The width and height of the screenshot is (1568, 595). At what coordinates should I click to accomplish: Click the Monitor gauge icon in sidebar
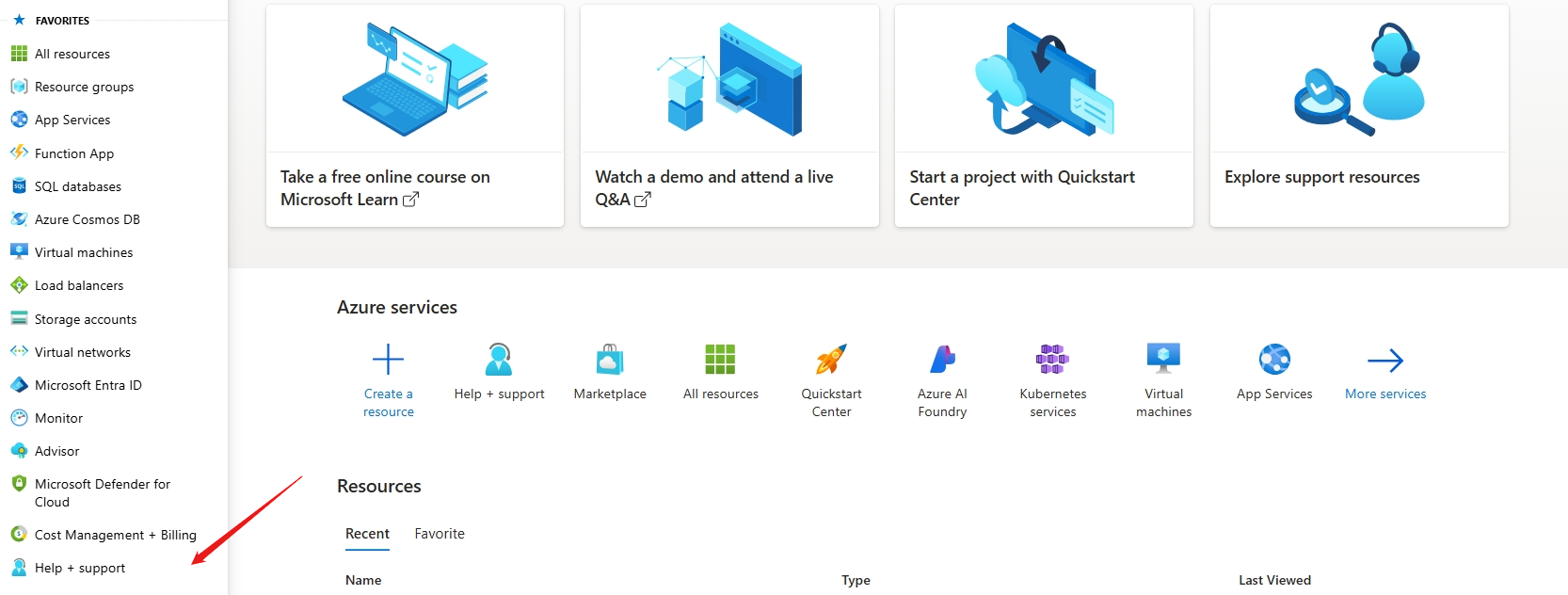pyautogui.click(x=19, y=418)
